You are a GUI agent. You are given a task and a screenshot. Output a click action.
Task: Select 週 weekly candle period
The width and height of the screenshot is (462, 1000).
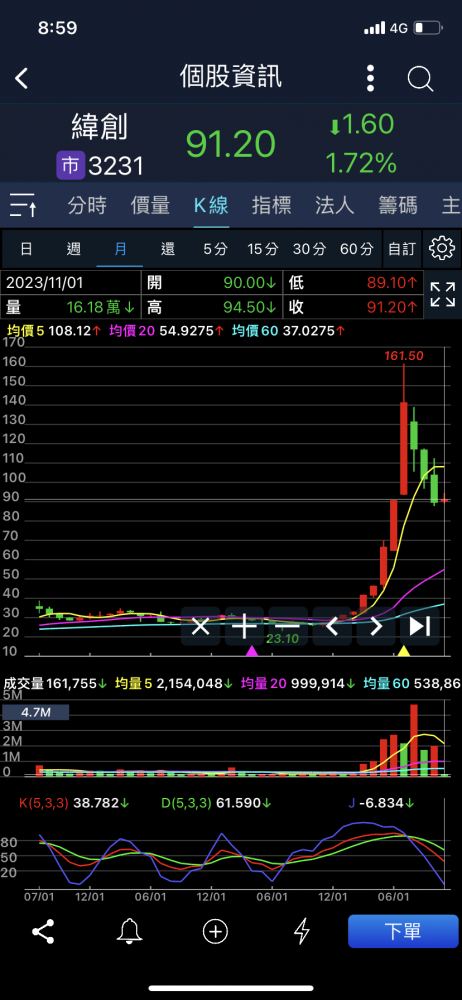(73, 248)
